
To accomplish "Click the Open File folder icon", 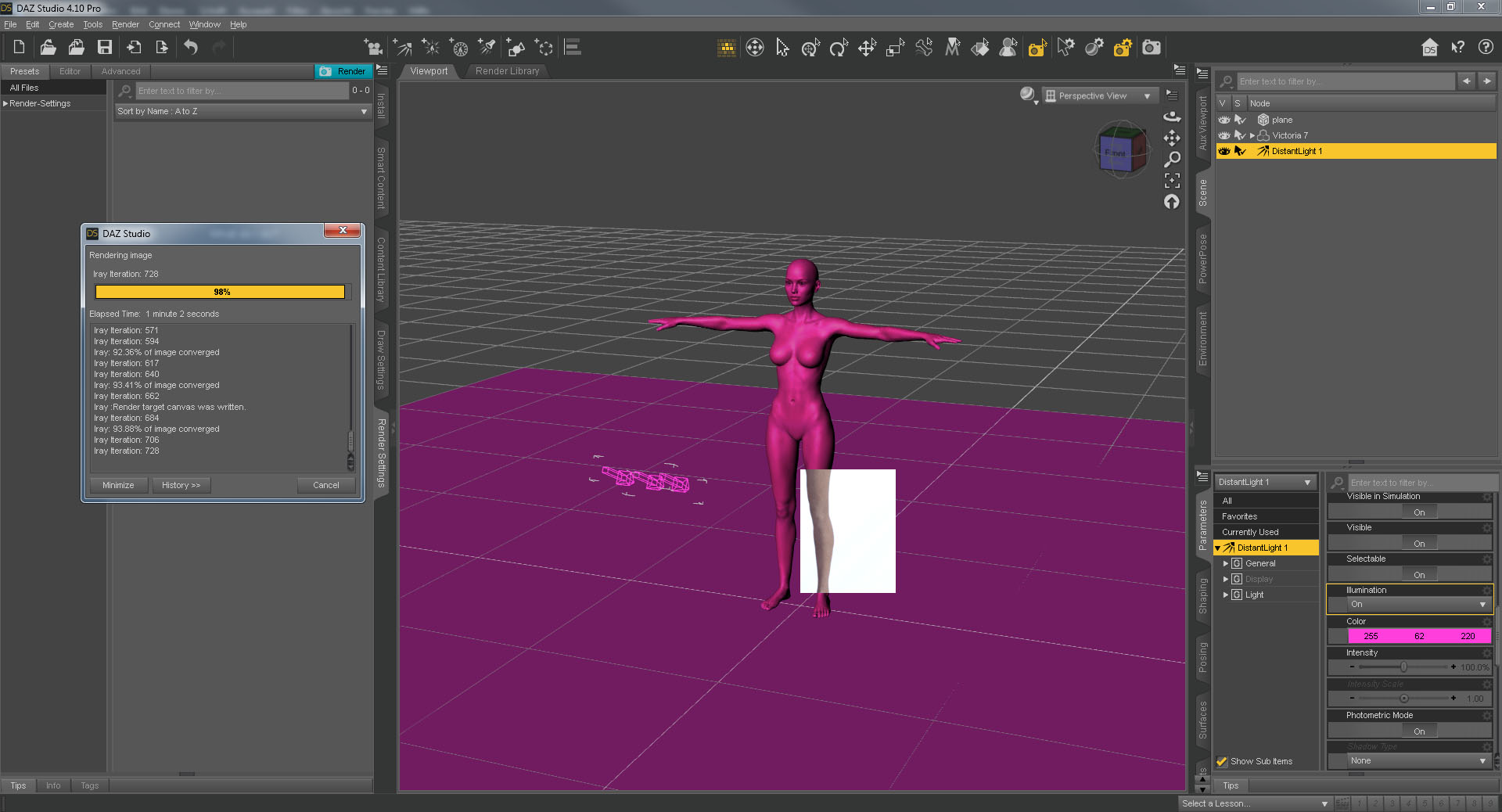I will click(x=48, y=48).
